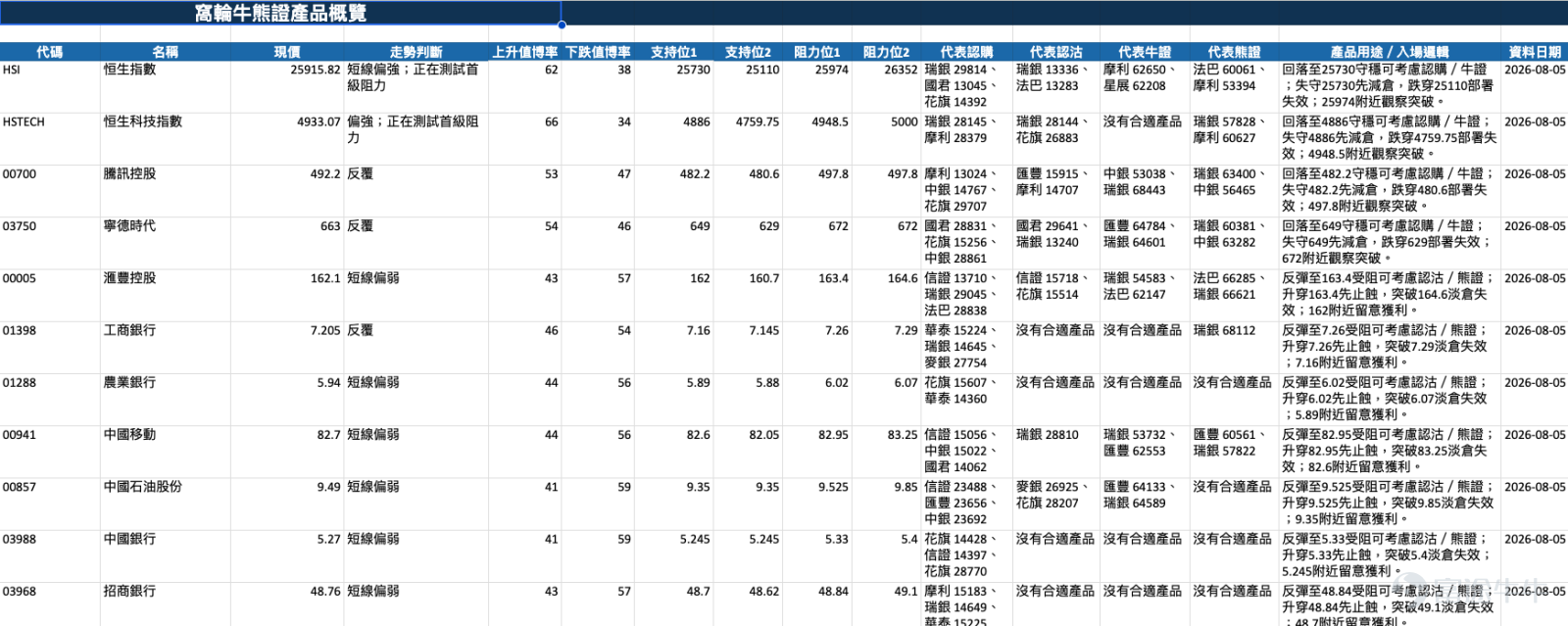Click the code cell 00700
The height and width of the screenshot is (626, 1568).
click(50, 190)
